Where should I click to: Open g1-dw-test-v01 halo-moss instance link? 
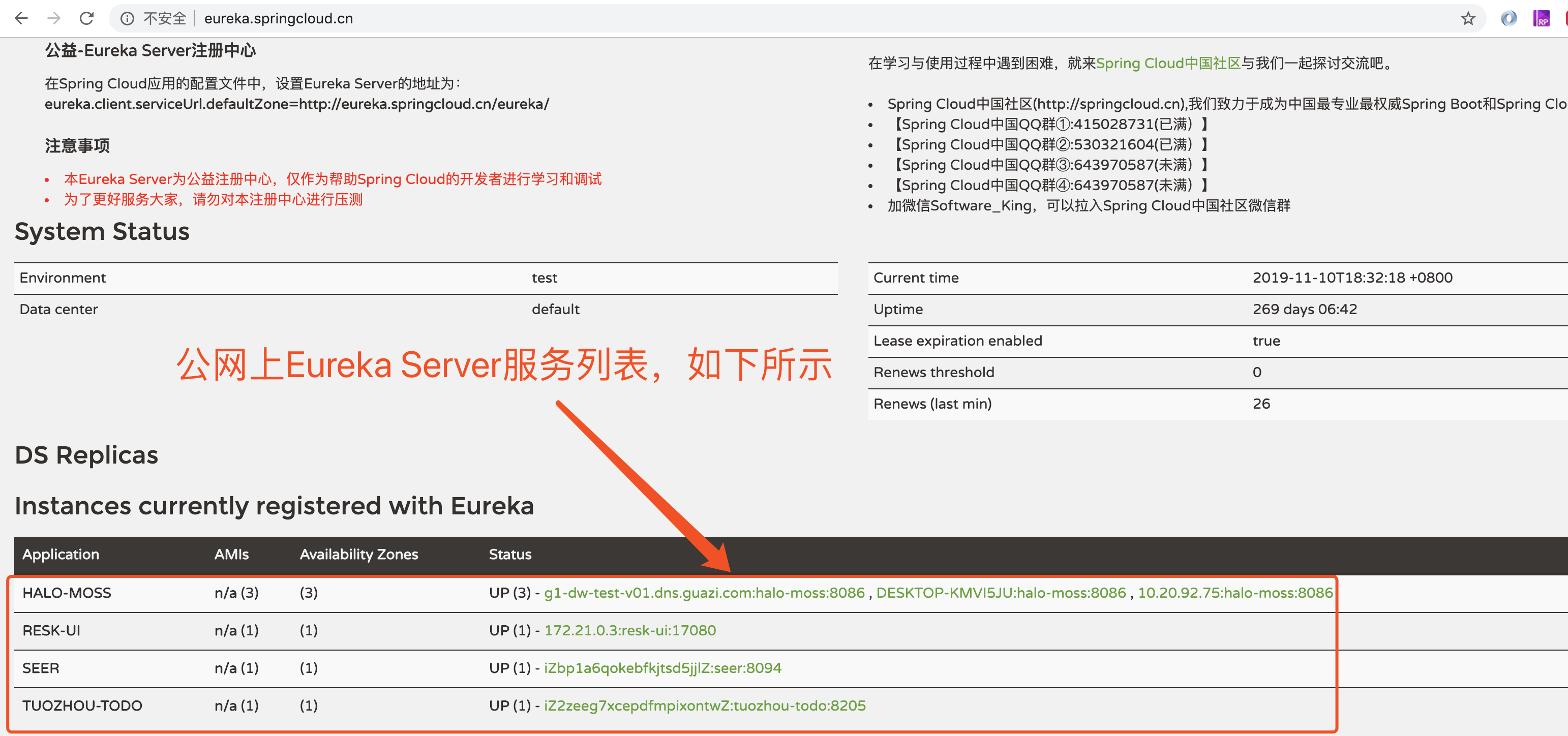[x=704, y=593]
